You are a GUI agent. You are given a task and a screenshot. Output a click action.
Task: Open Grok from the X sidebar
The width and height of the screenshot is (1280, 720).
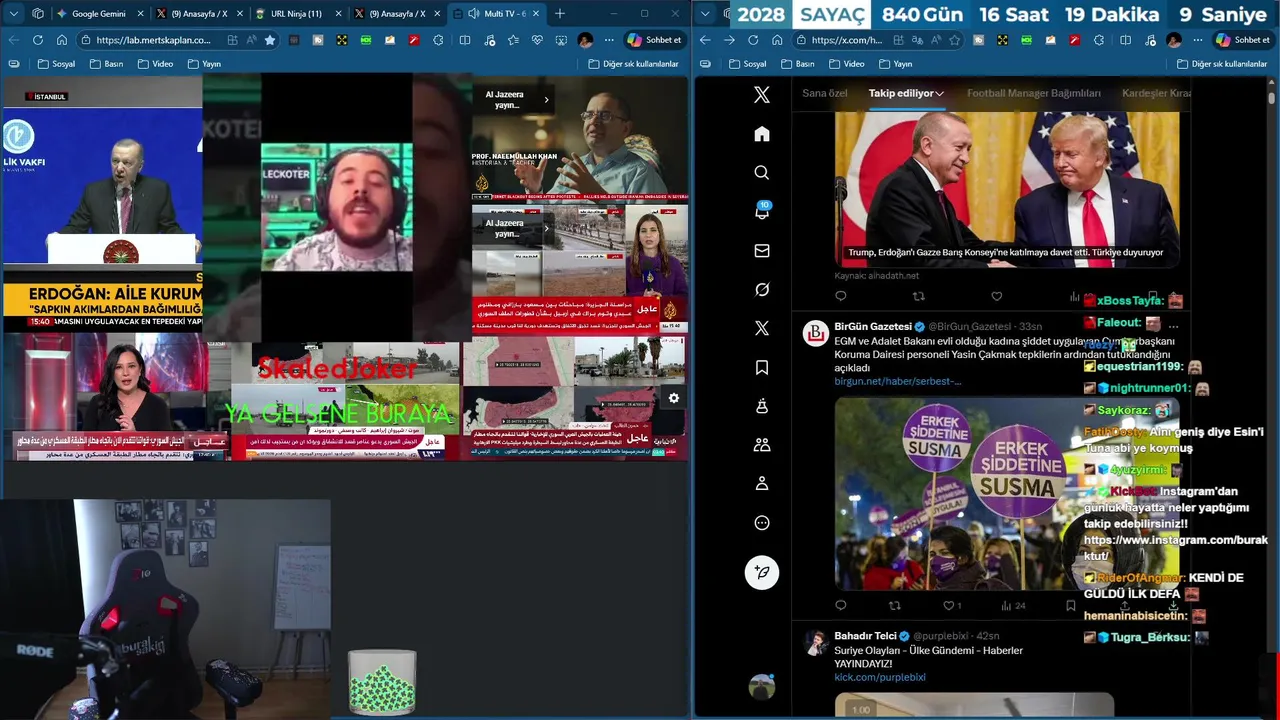tap(762, 290)
